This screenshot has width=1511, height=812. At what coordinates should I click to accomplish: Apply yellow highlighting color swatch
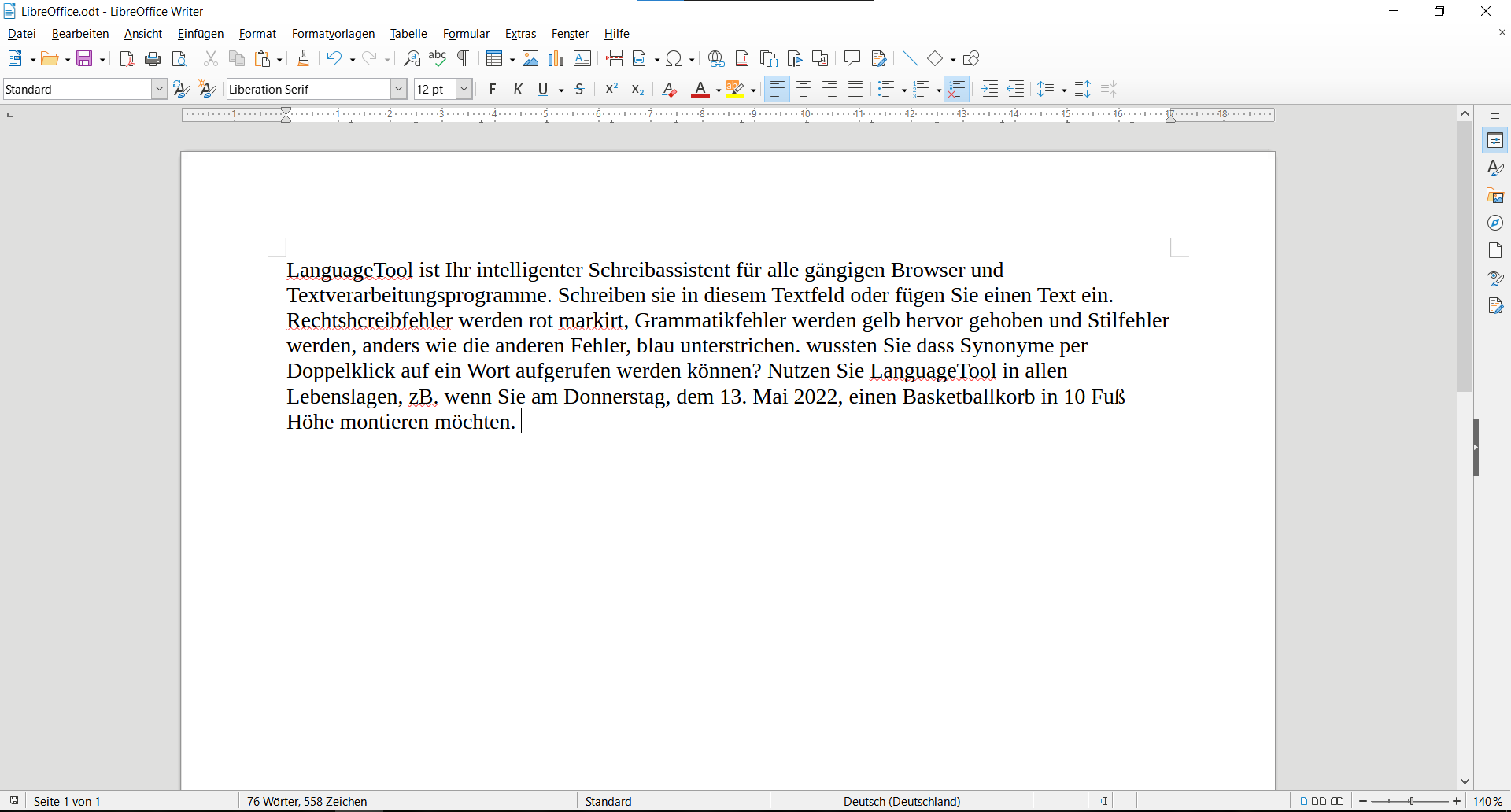click(x=735, y=90)
